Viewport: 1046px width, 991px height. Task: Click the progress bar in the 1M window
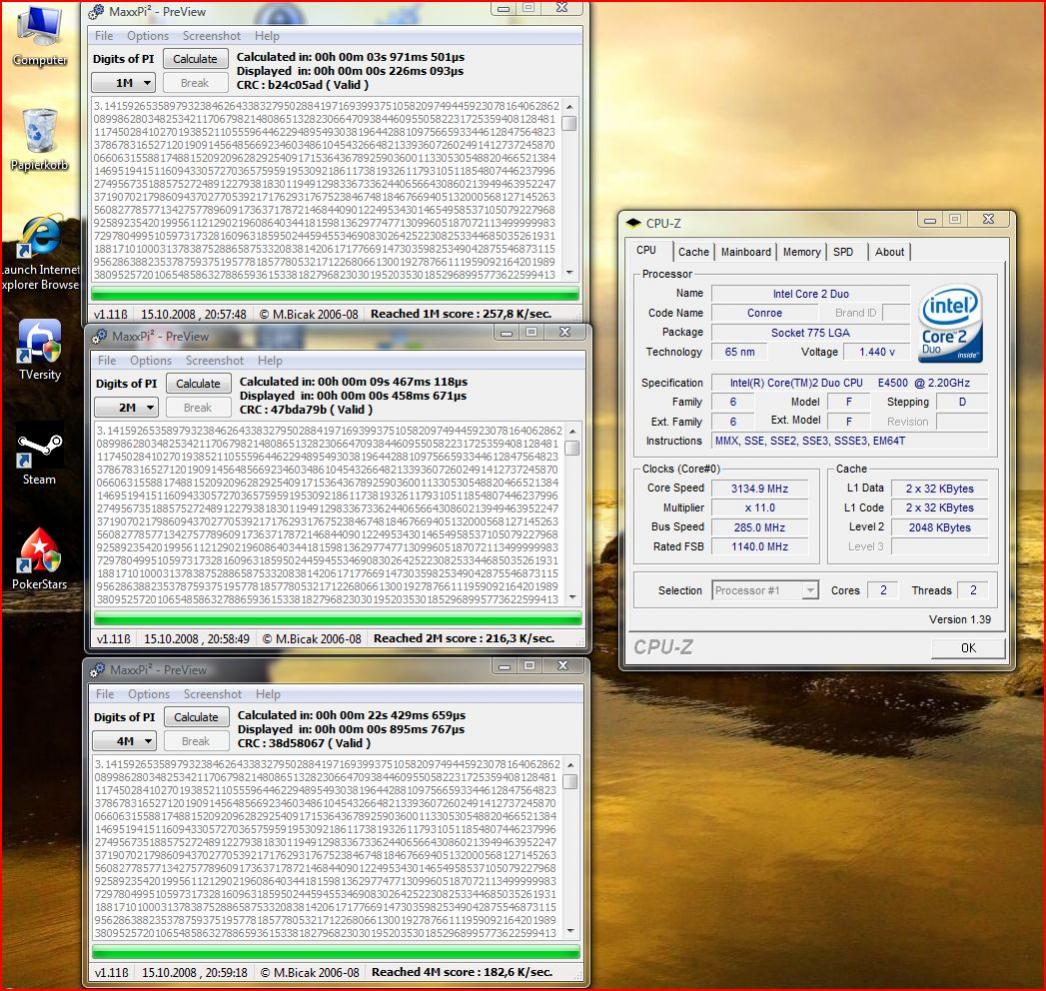[x=335, y=293]
